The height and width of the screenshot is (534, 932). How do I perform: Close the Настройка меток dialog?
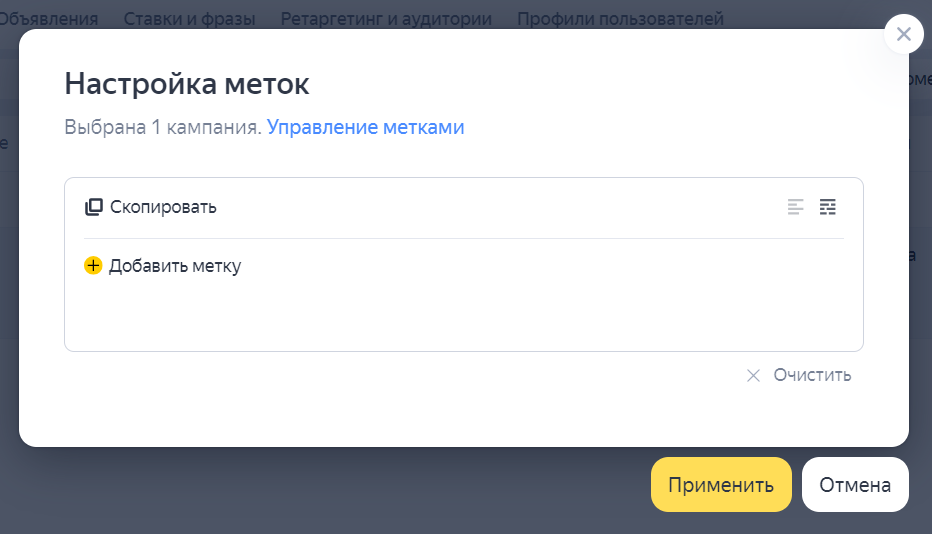tap(903, 35)
